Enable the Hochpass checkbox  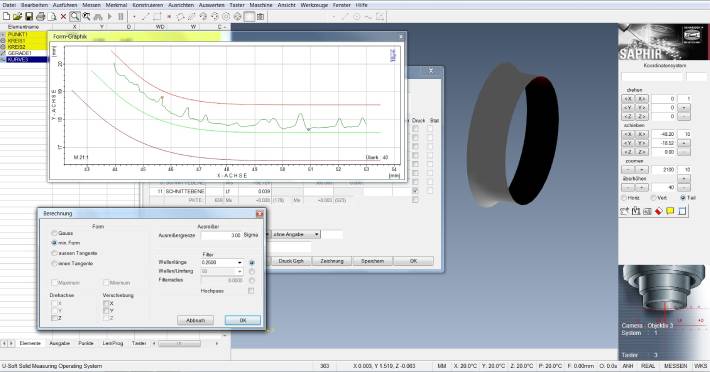(251, 291)
